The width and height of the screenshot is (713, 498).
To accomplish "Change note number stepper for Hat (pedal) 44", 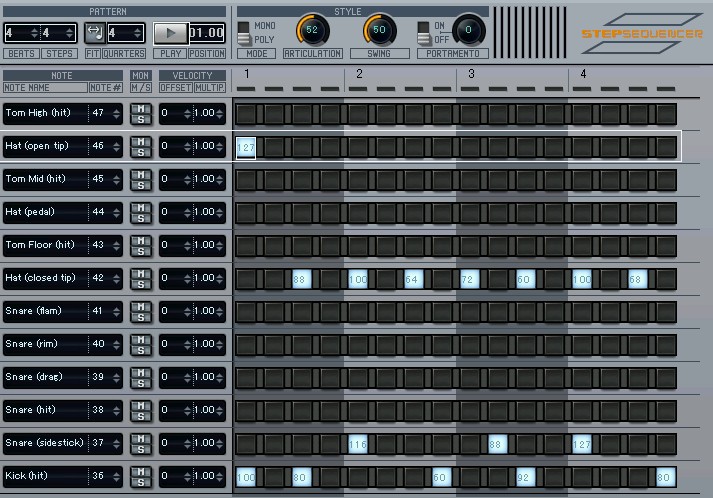I will pos(116,213).
